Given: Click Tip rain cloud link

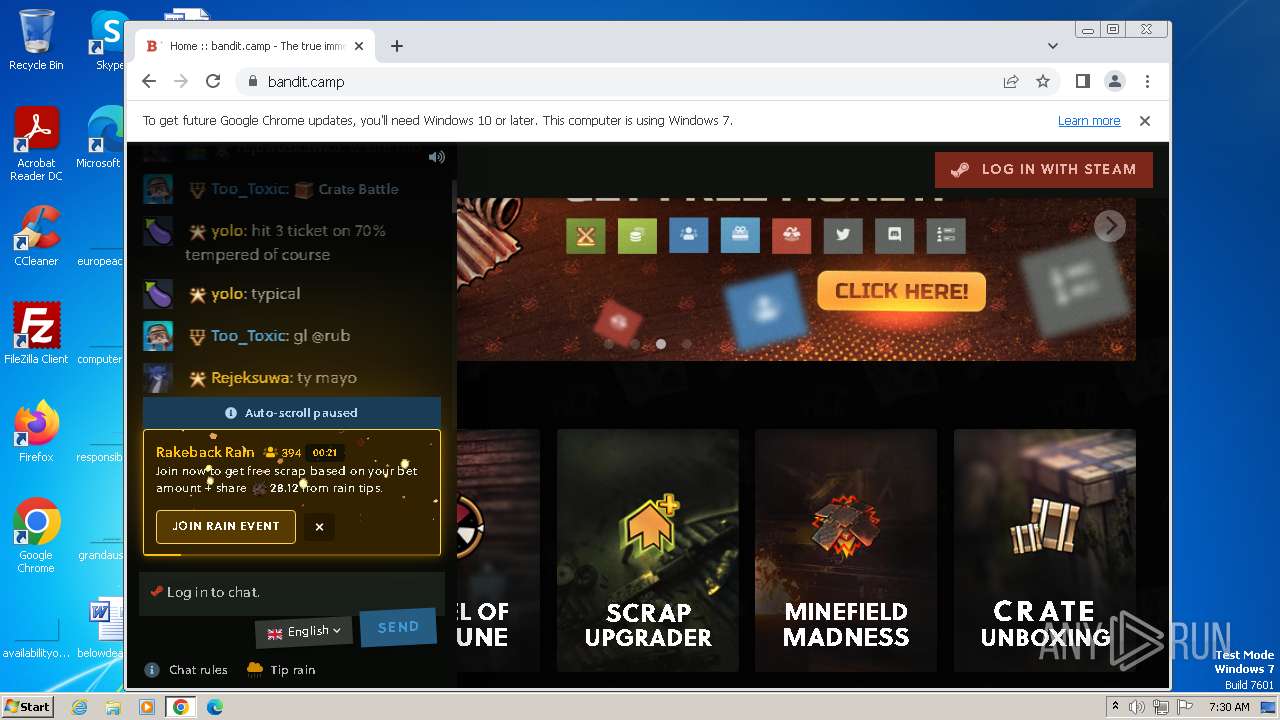Looking at the screenshot, I should pyautogui.click(x=281, y=669).
